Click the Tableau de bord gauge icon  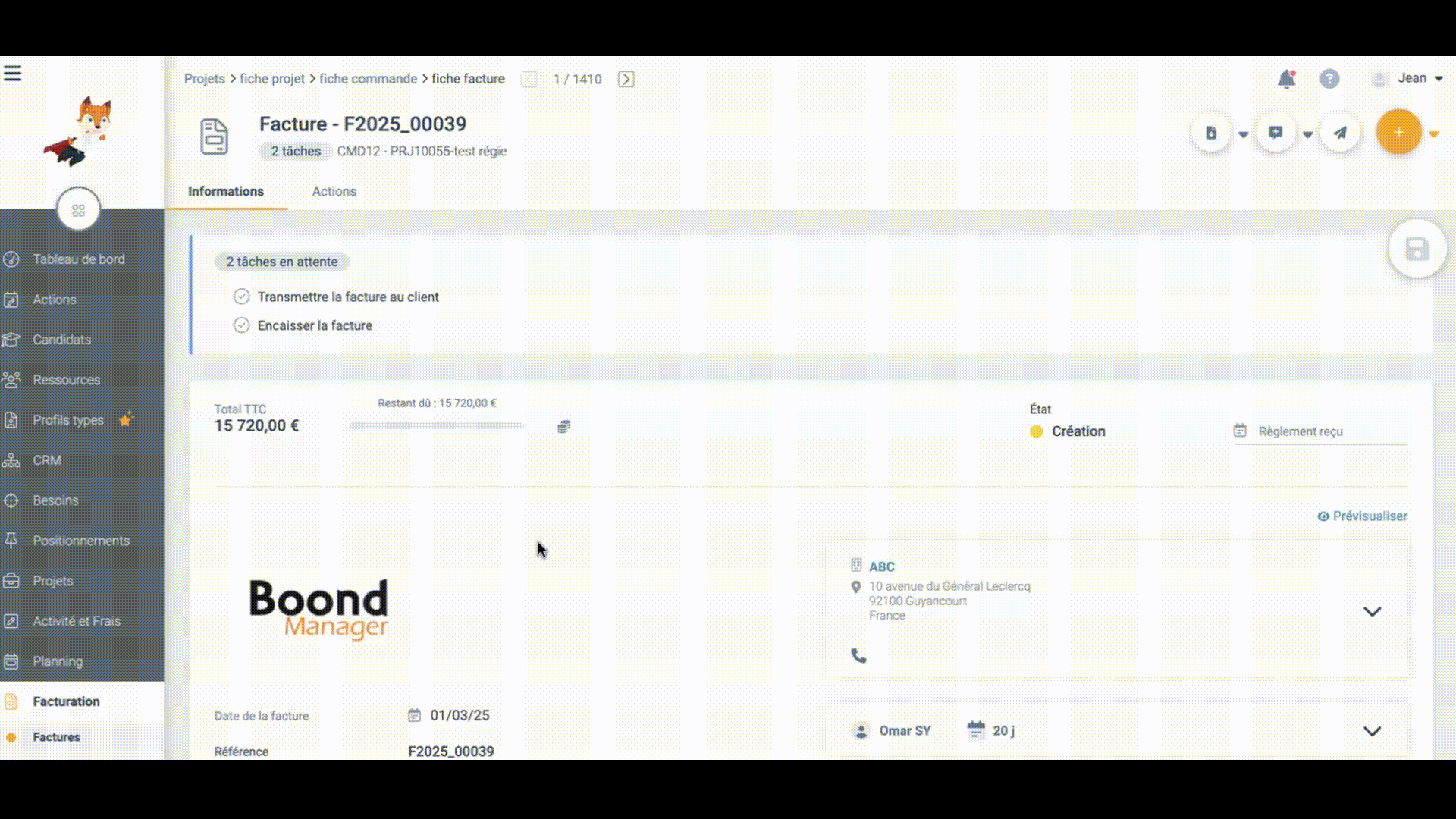(11, 259)
